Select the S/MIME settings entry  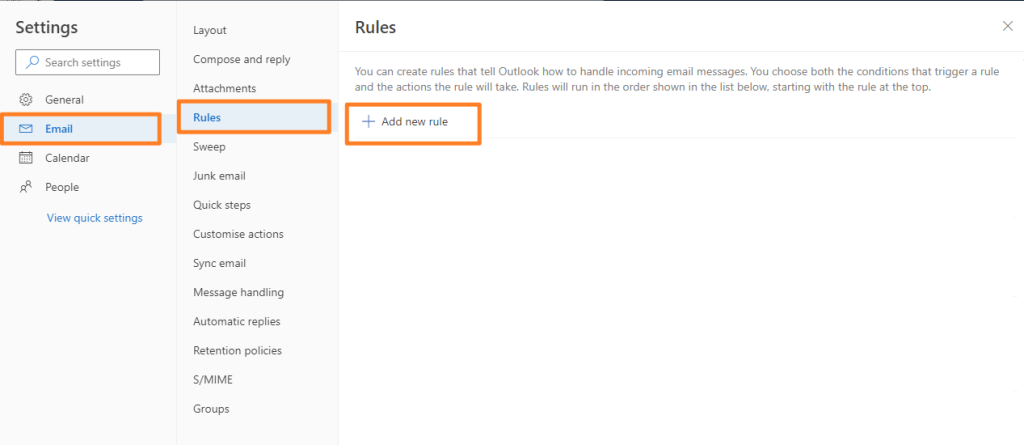coord(213,380)
